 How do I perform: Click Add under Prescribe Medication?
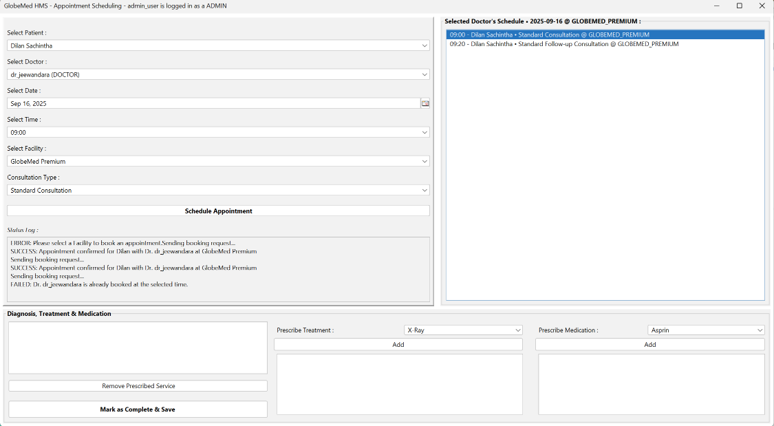tap(650, 345)
